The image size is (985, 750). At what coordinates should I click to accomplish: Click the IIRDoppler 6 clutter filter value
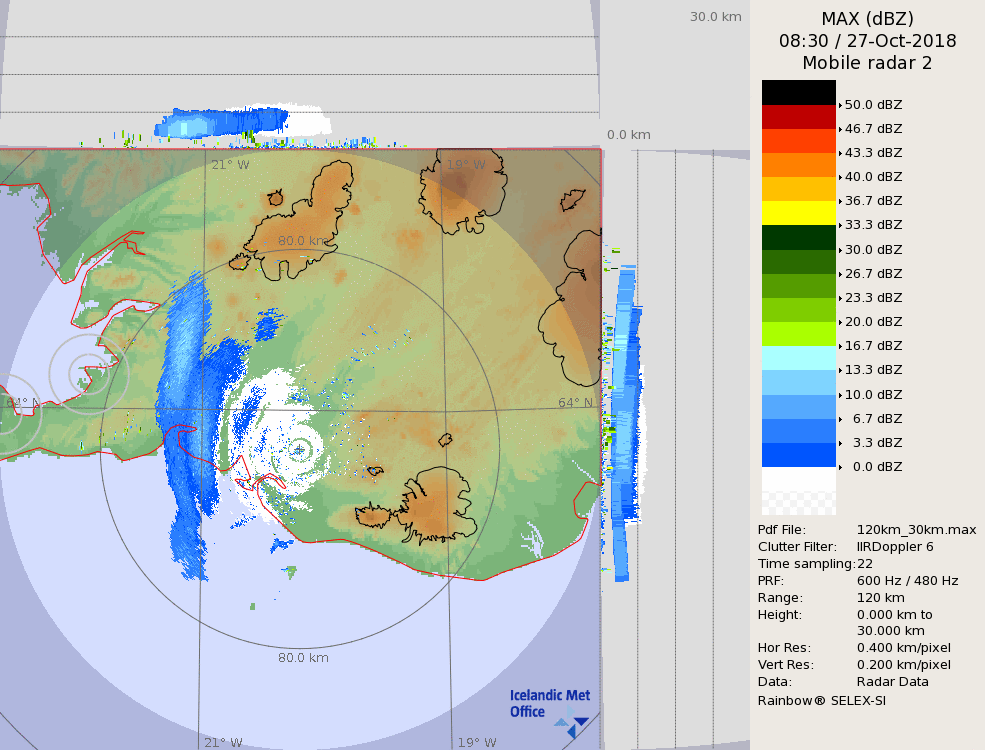(895, 547)
